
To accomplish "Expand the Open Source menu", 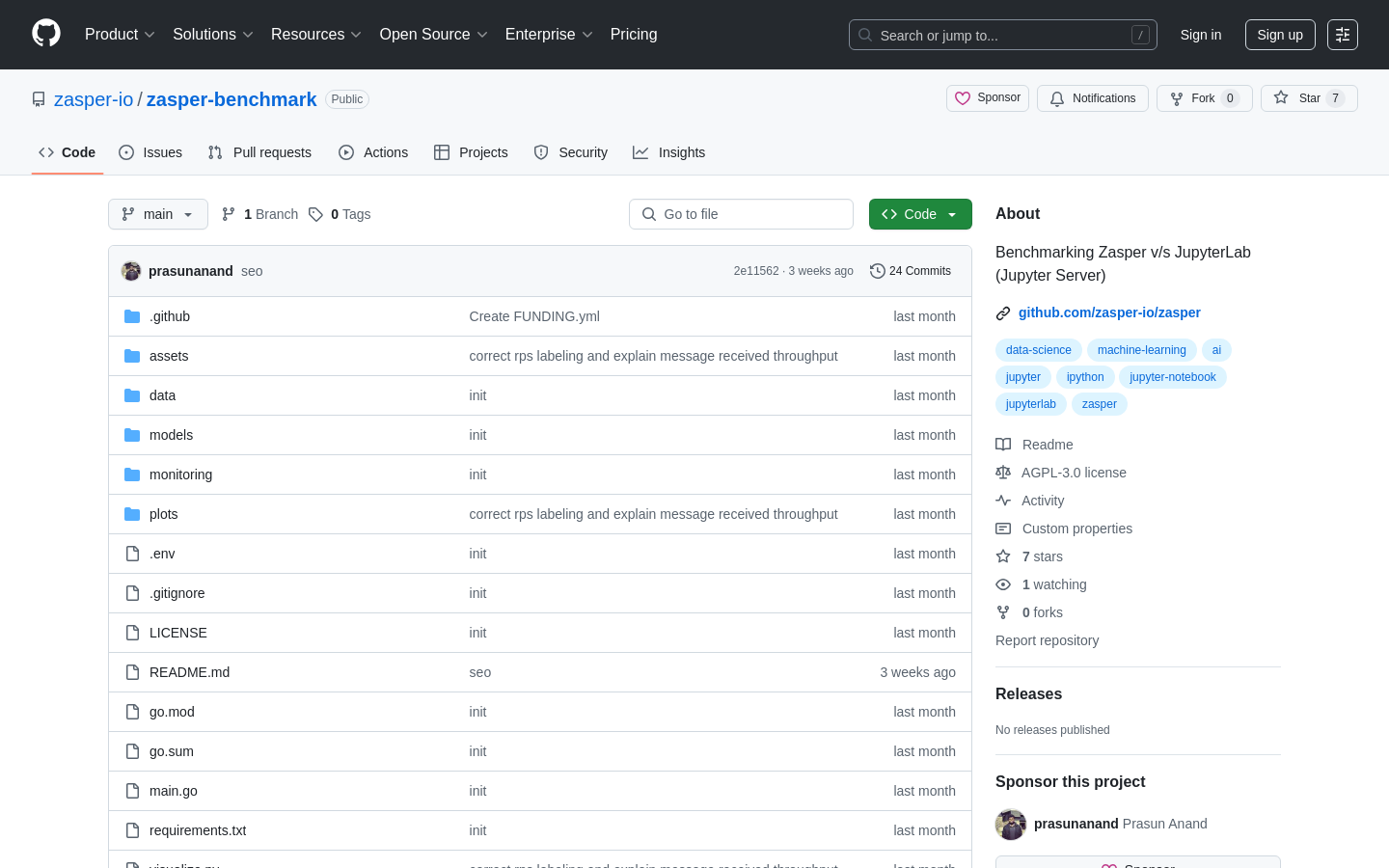I will [434, 35].
